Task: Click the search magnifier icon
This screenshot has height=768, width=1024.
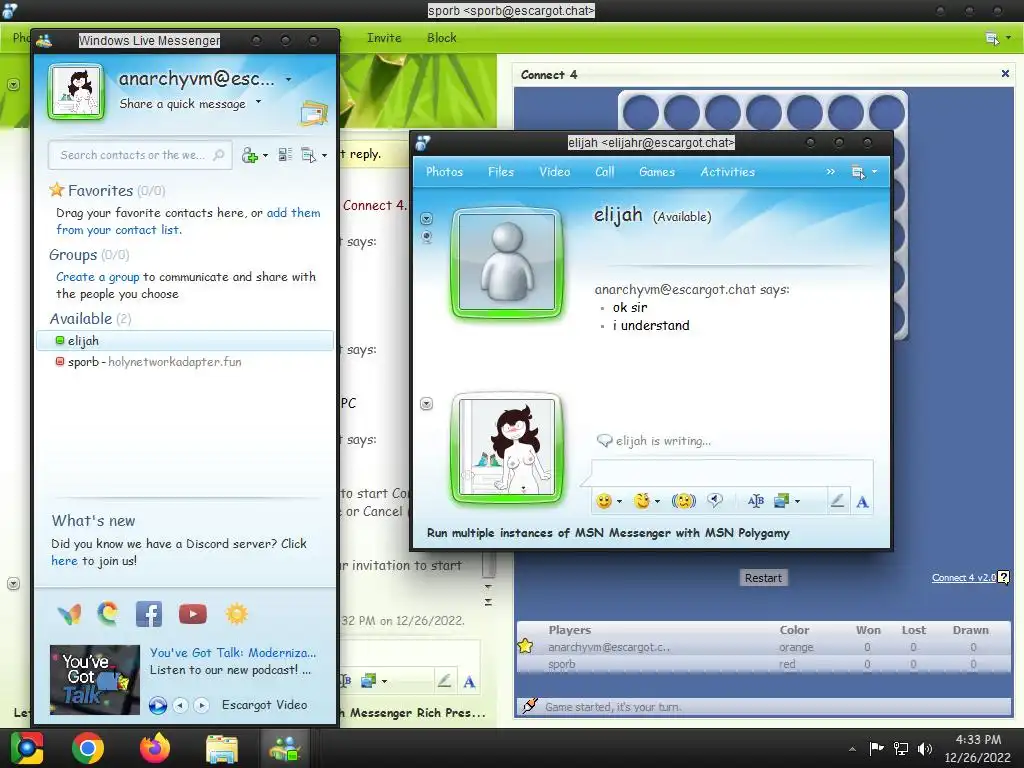Action: pyautogui.click(x=219, y=155)
